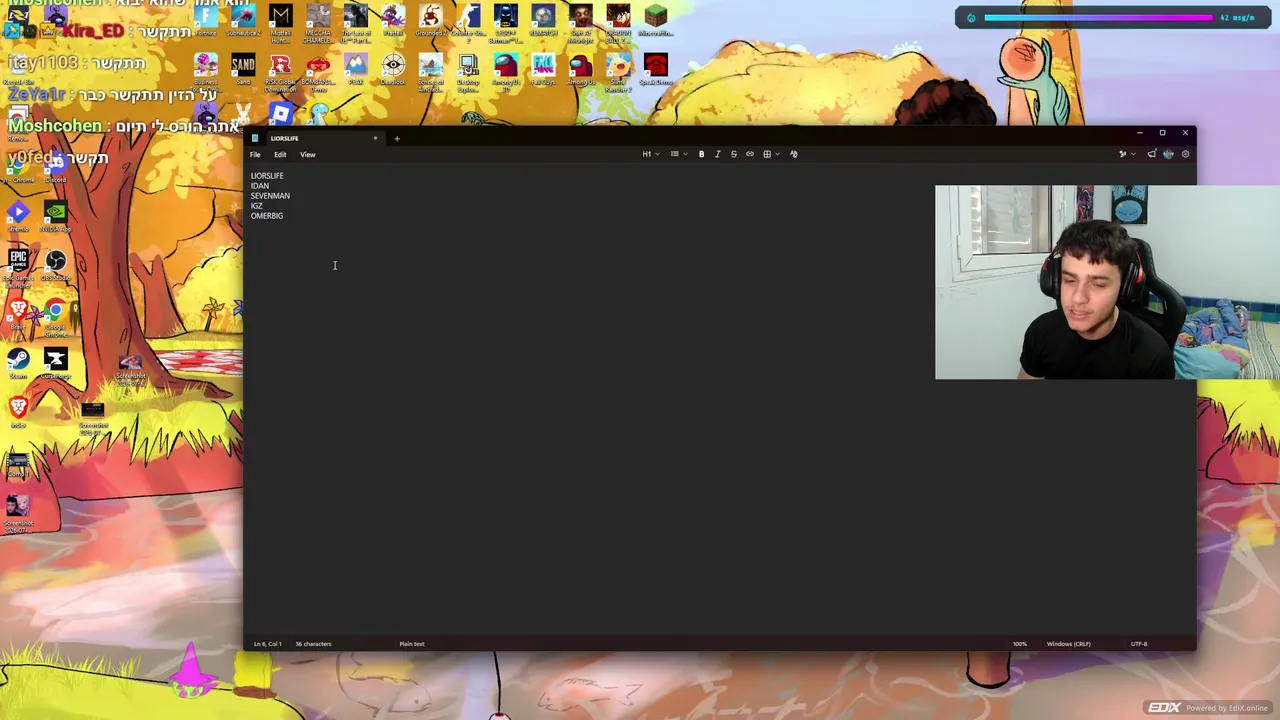1280x720 pixels.
Task: Click the text line IGZ
Action: pos(257,206)
